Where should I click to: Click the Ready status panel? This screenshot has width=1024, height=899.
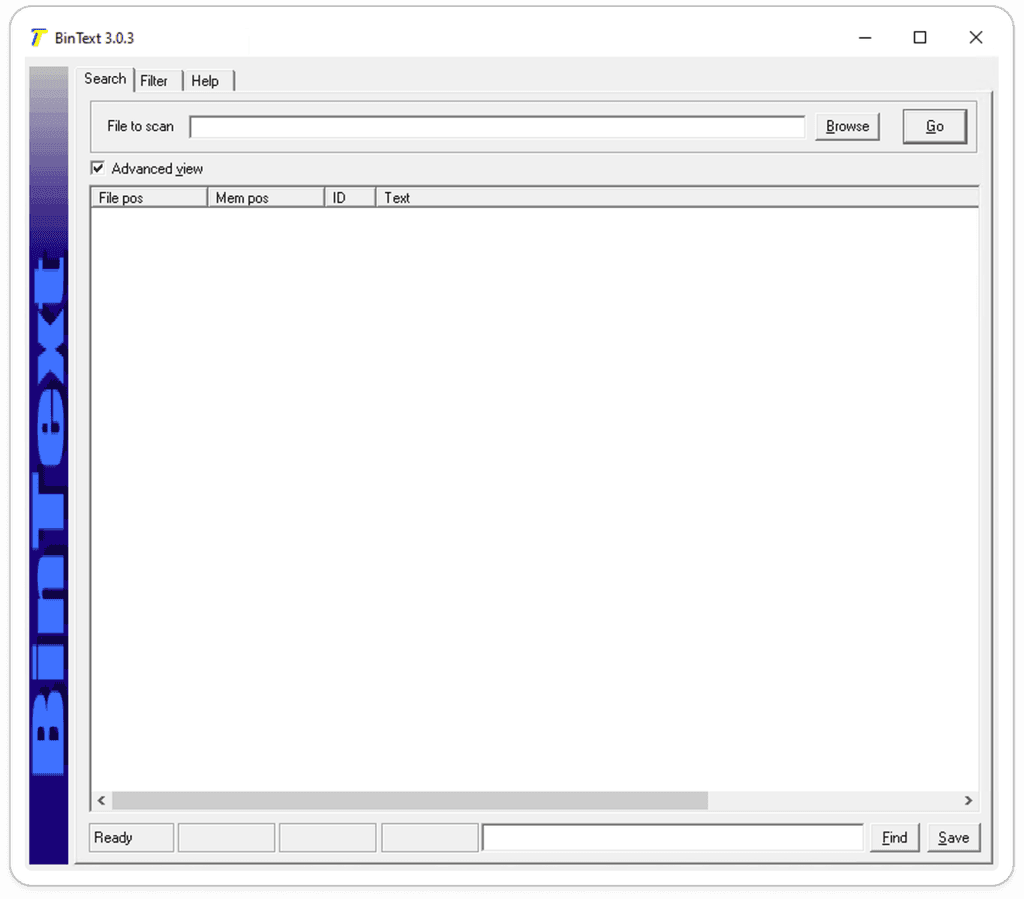click(130, 837)
